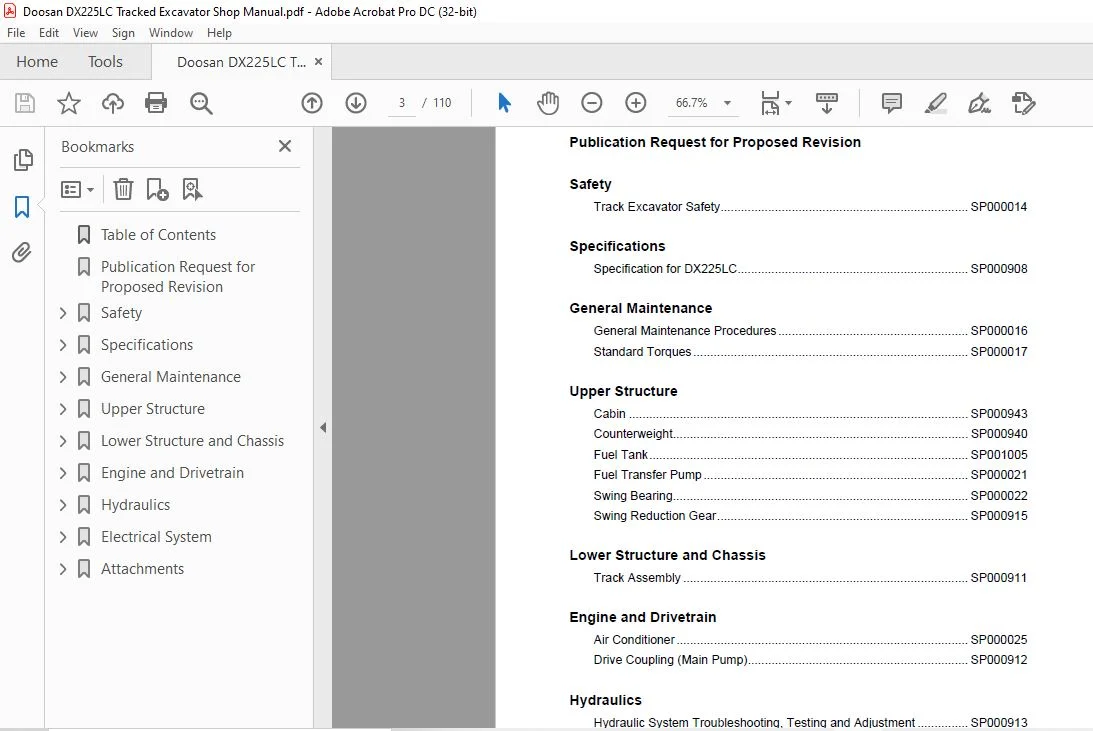Expand the Upper Structure bookmark

(x=63, y=408)
